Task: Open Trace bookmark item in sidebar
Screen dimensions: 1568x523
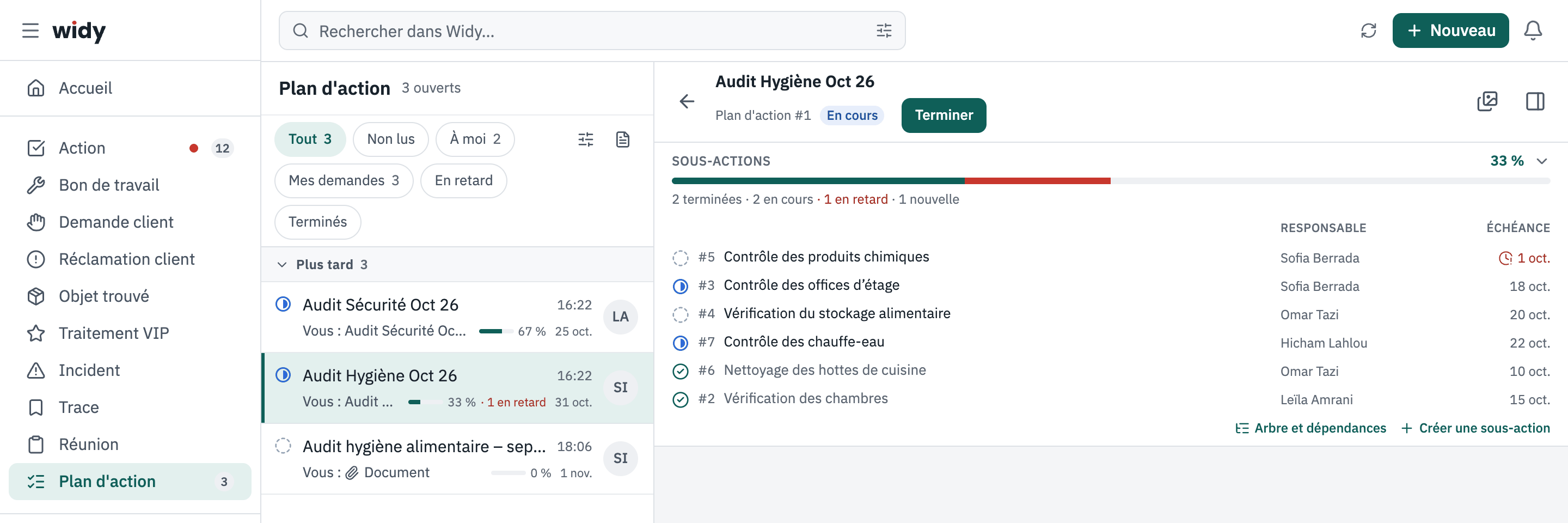Action: pyautogui.click(x=130, y=408)
